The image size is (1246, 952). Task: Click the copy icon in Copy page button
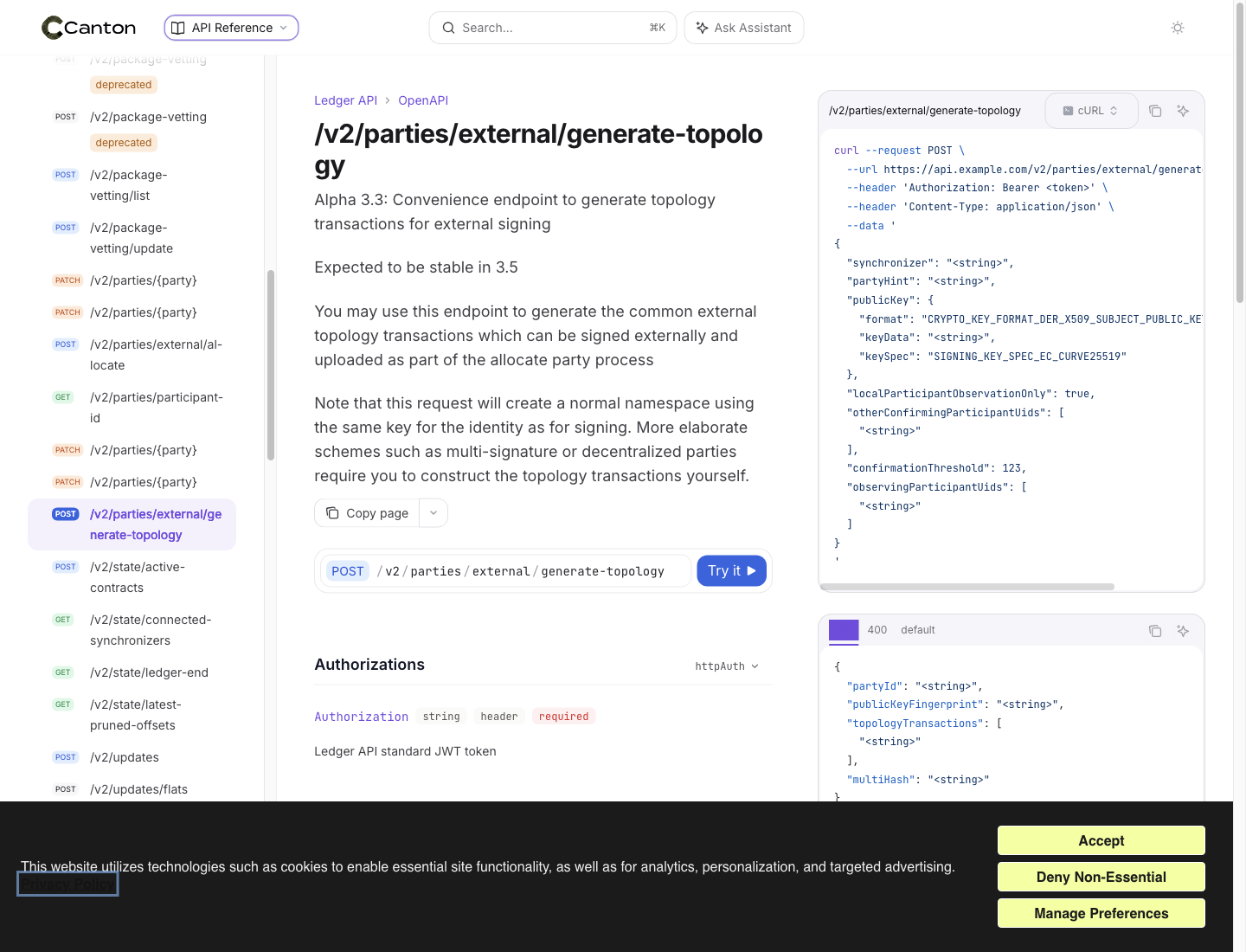332,513
